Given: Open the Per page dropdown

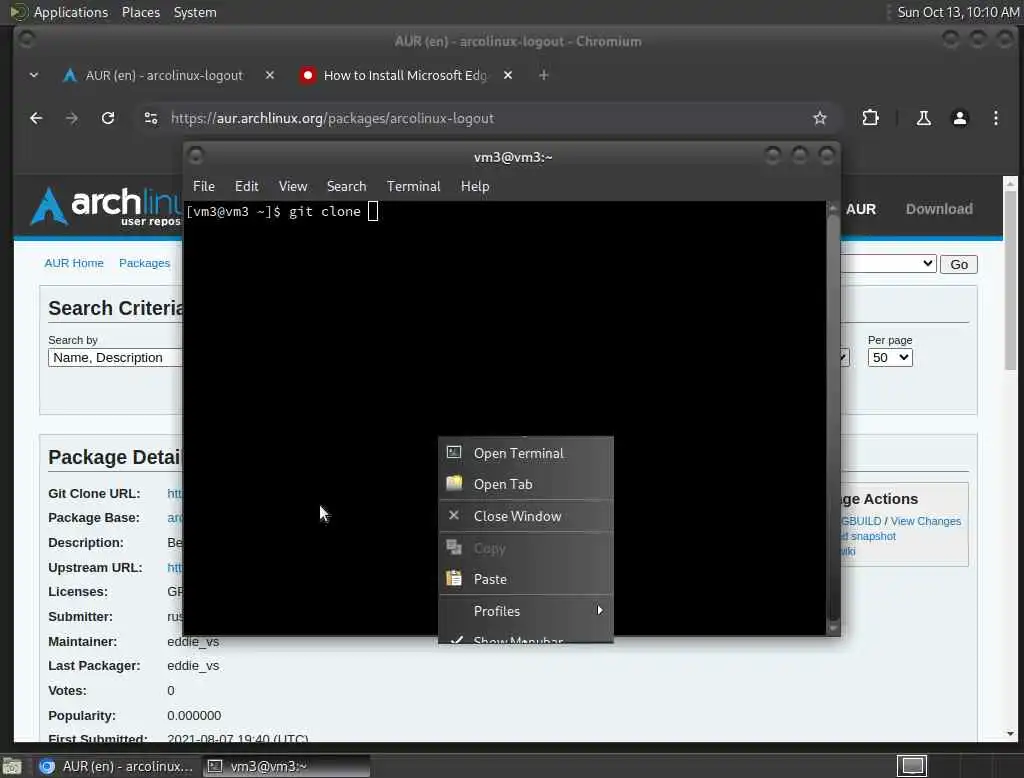Looking at the screenshot, I should coord(889,358).
